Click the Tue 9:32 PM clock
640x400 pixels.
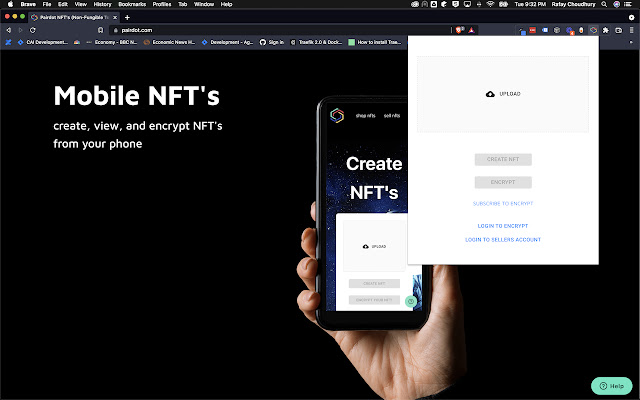530,4
